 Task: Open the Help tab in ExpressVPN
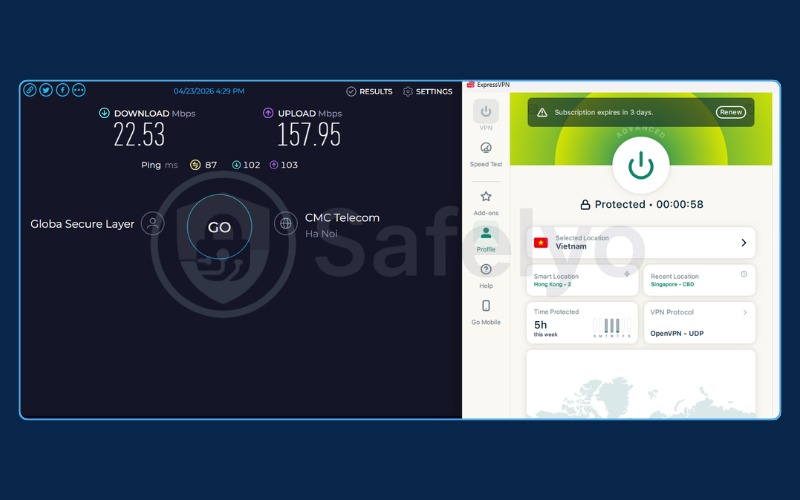[486, 276]
